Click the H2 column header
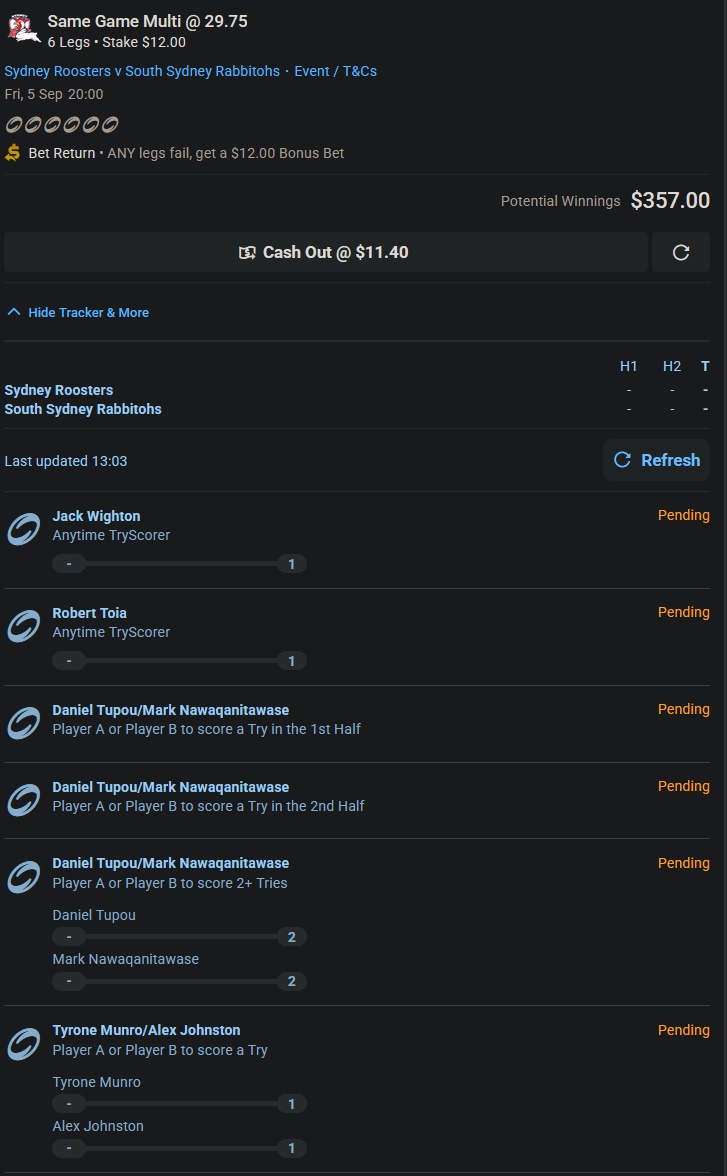 tap(671, 366)
